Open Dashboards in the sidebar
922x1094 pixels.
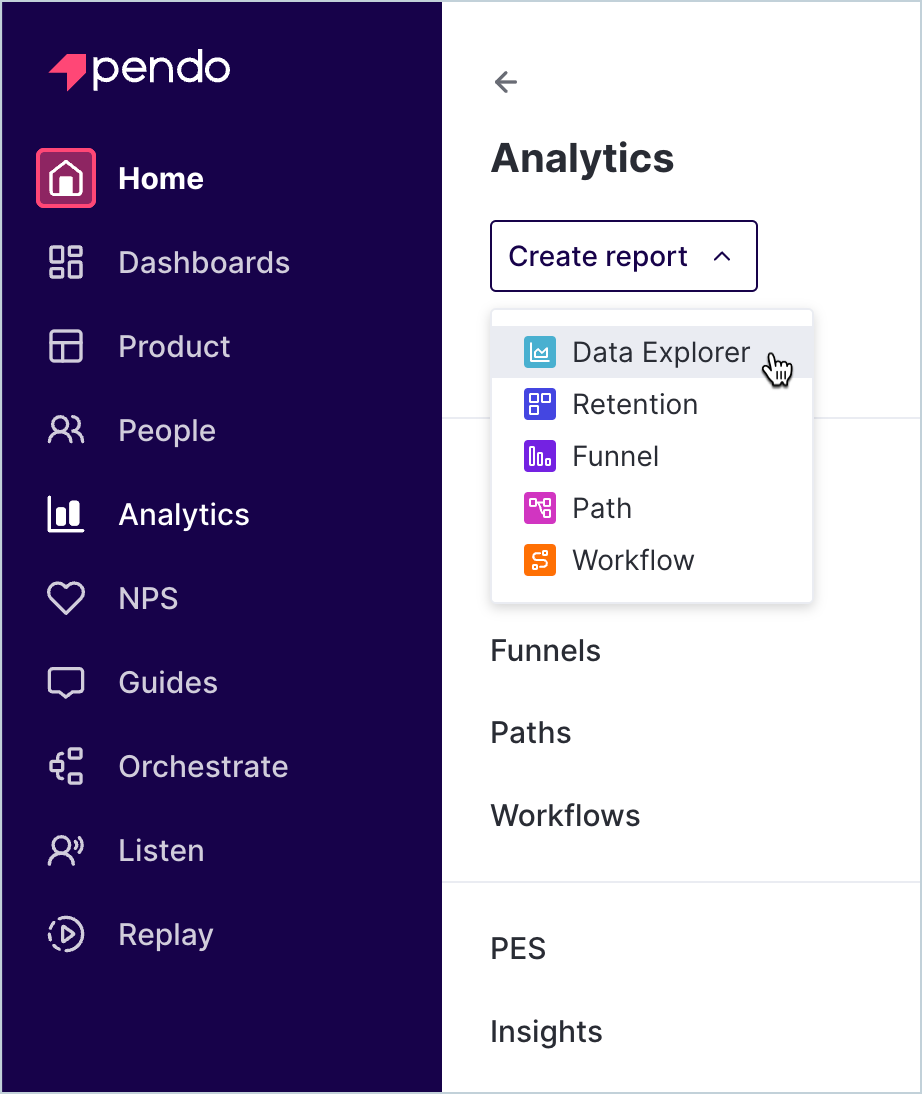204,263
